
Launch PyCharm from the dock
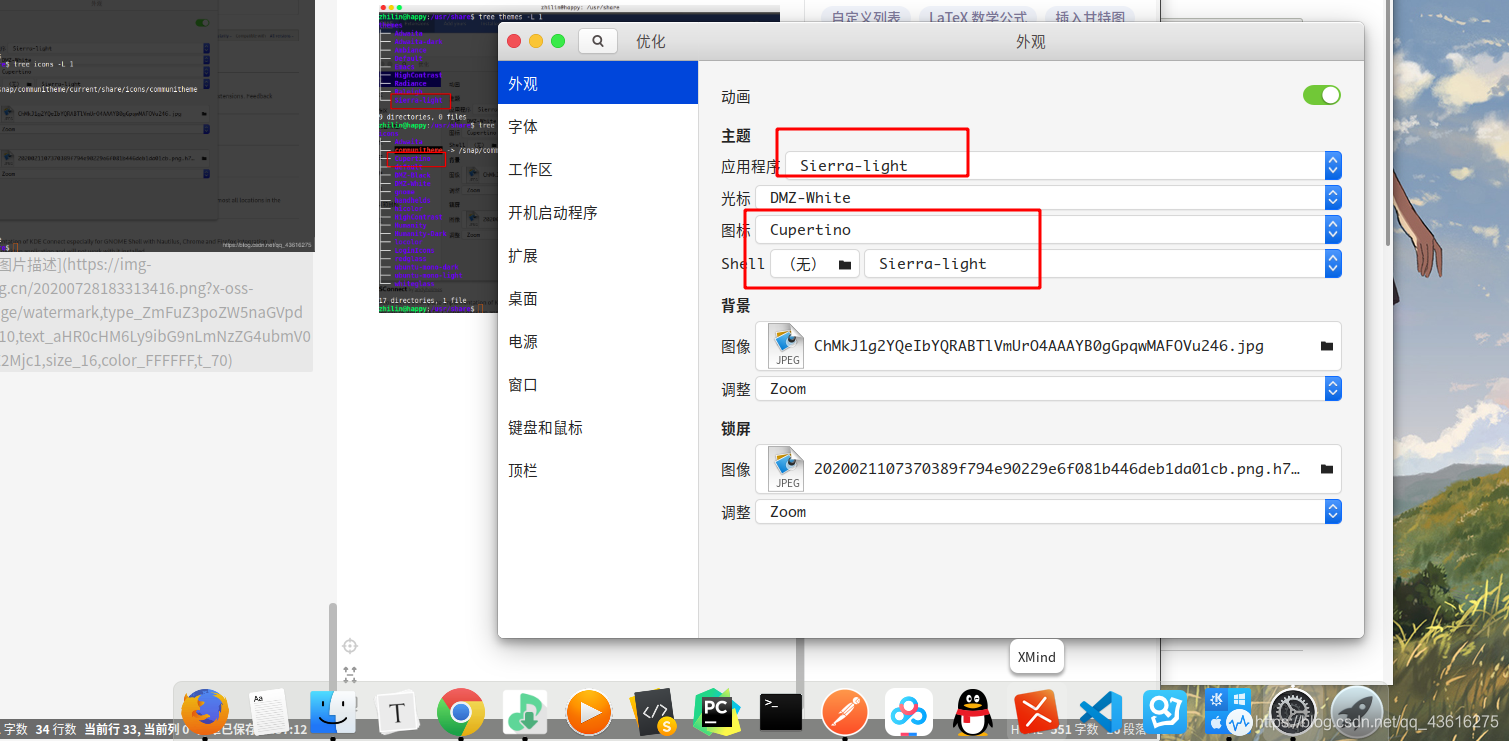click(x=717, y=712)
